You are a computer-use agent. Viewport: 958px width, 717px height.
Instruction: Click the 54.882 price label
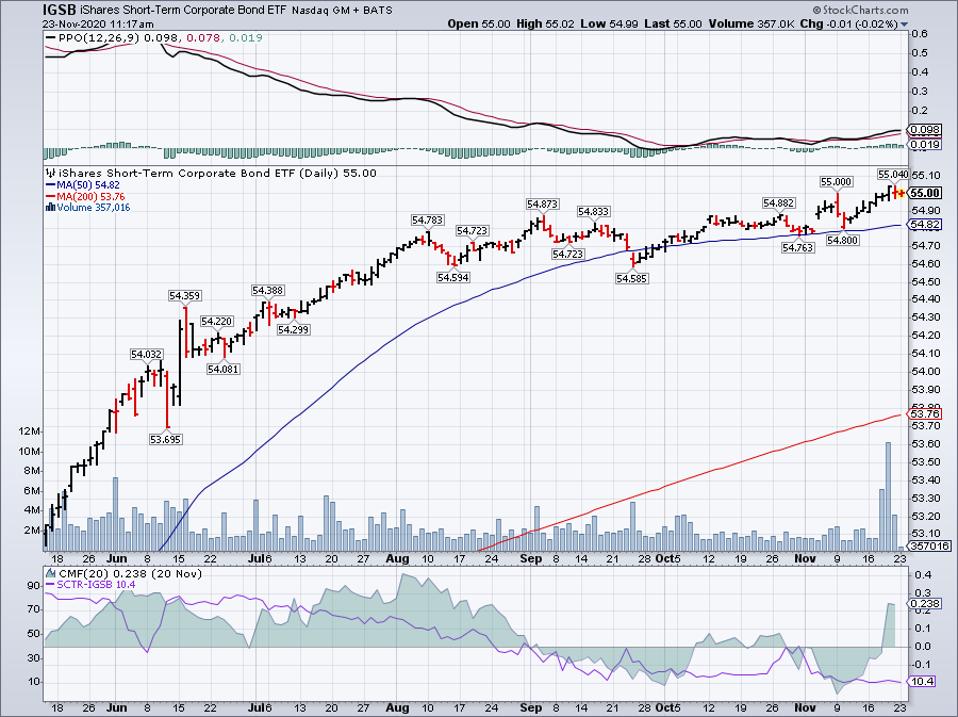click(x=778, y=203)
